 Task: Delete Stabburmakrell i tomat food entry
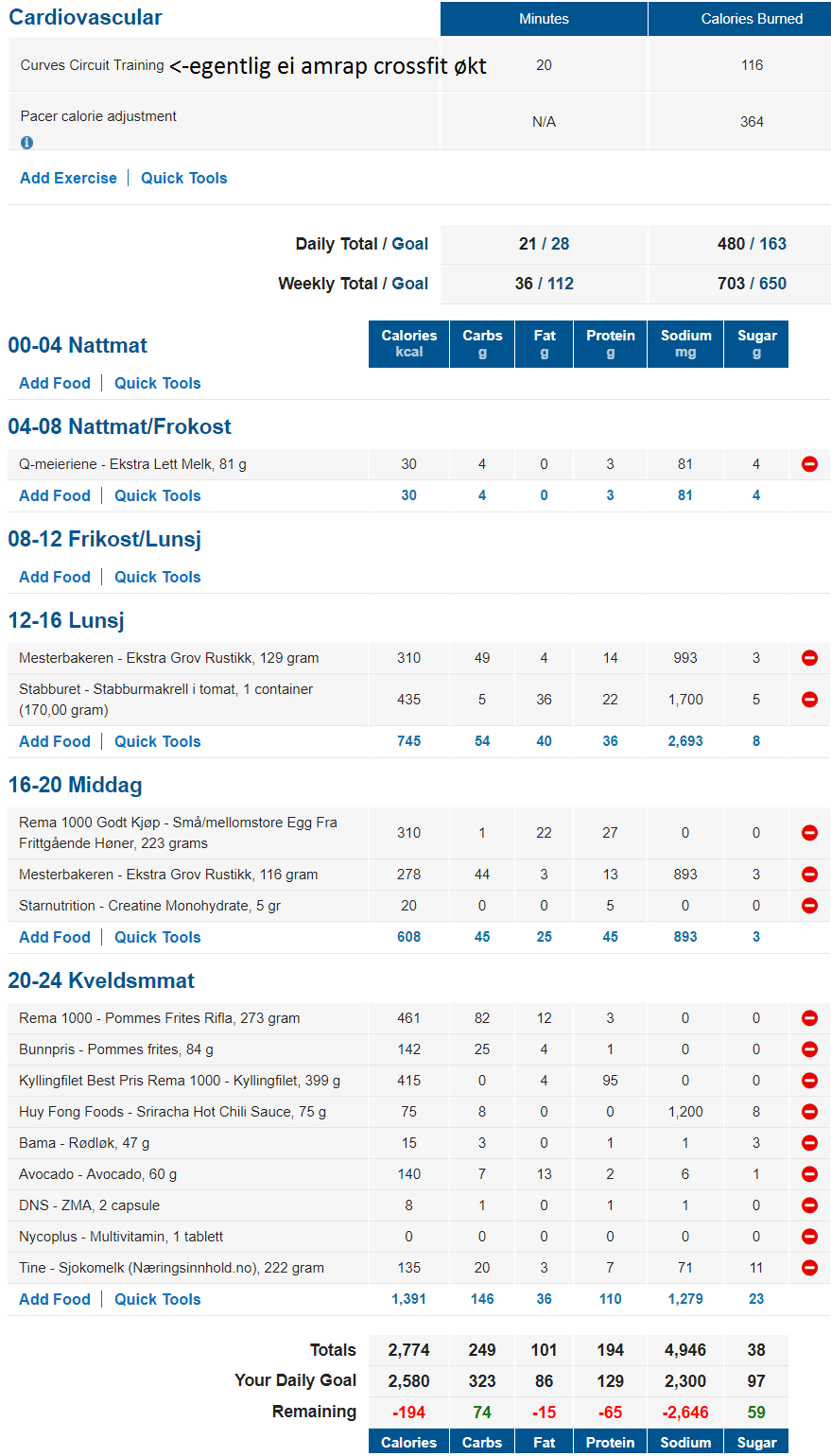point(809,700)
